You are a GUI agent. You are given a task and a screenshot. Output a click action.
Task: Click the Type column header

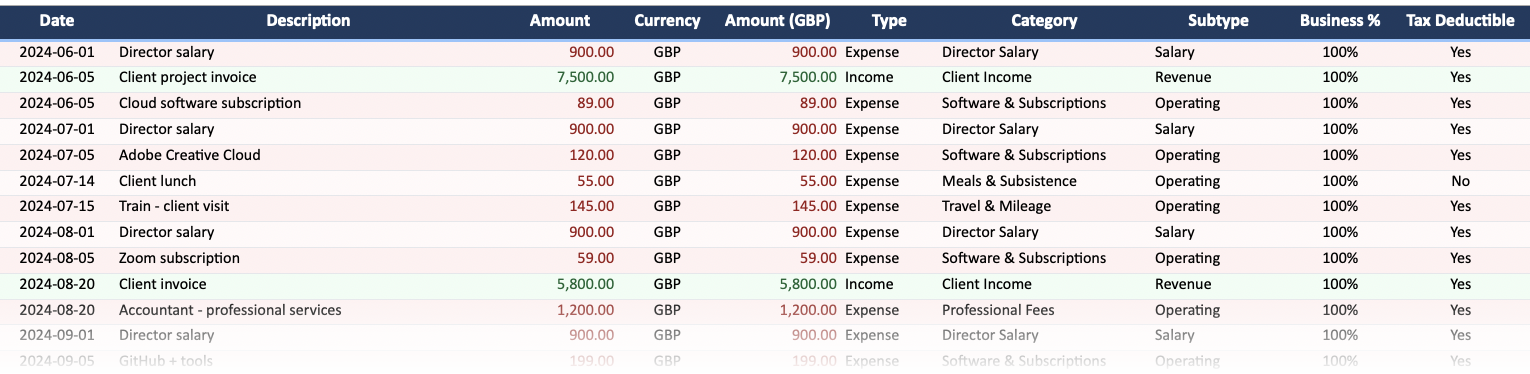(x=889, y=20)
